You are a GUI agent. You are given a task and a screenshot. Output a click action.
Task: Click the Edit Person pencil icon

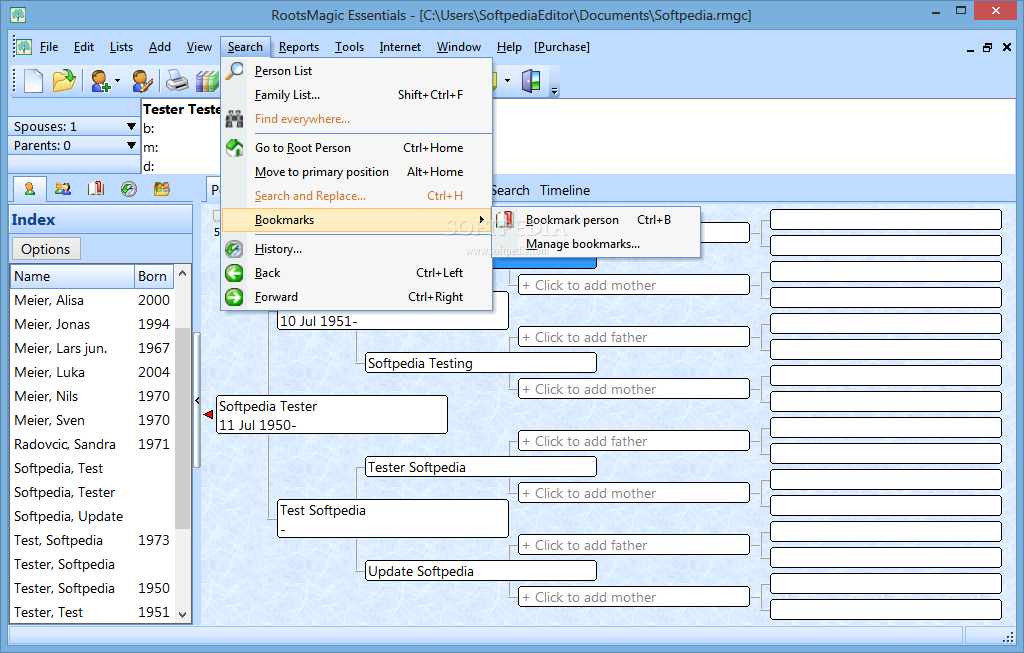[142, 81]
